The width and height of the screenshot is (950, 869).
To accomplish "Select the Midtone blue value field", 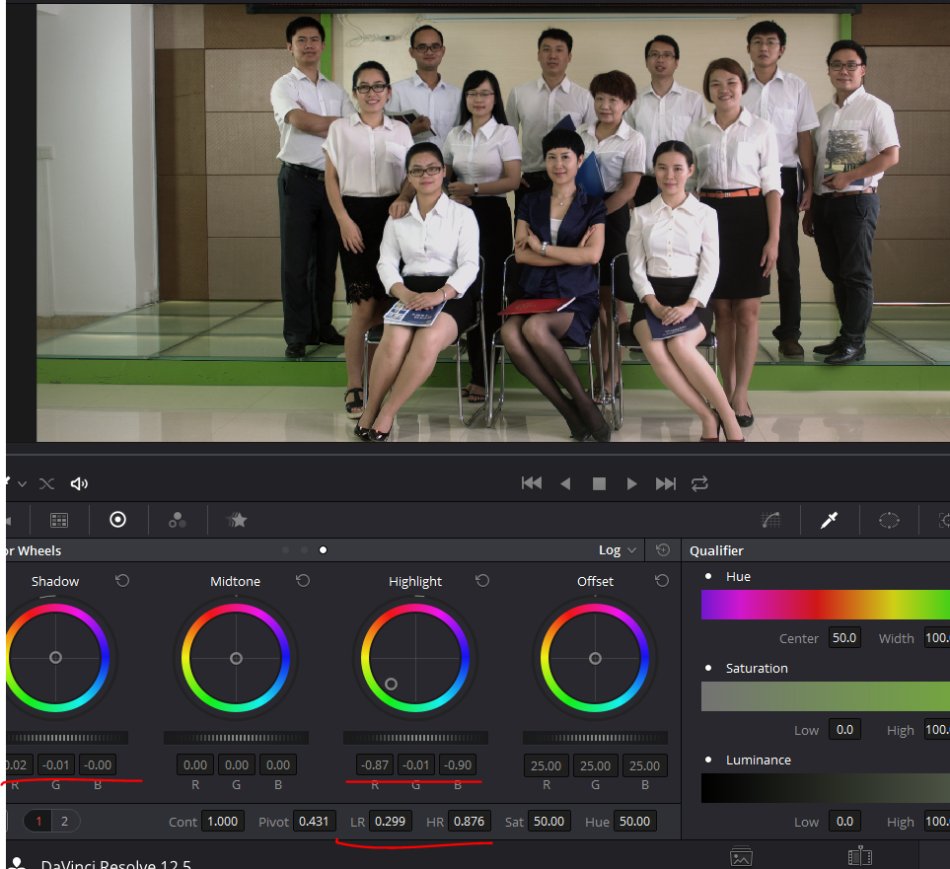I will (278, 765).
